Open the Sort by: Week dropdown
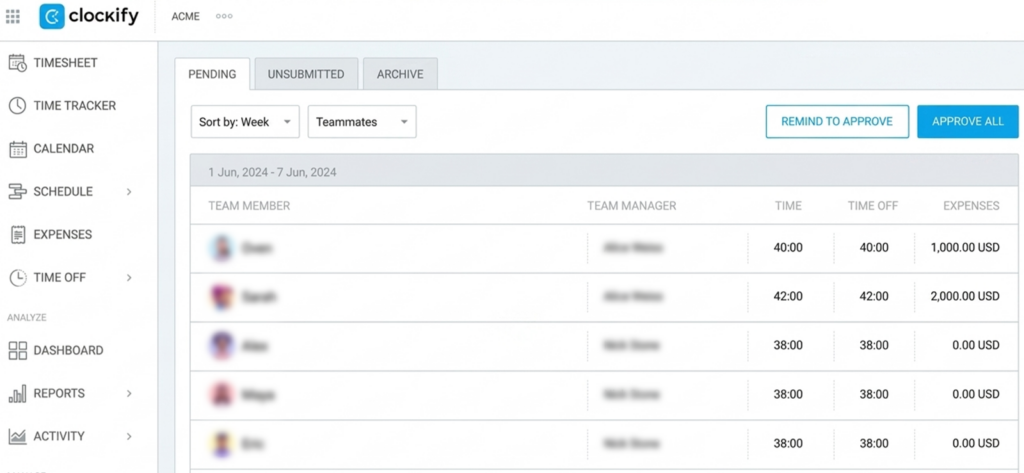The width and height of the screenshot is (1024, 473). point(245,122)
